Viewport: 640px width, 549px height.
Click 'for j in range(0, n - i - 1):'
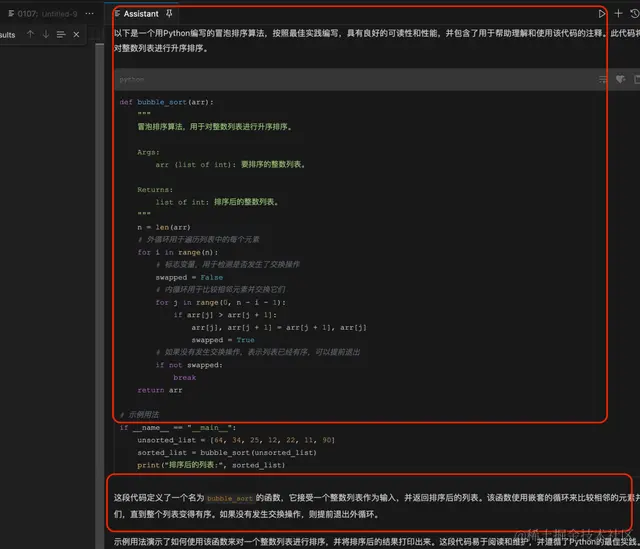click(220, 302)
